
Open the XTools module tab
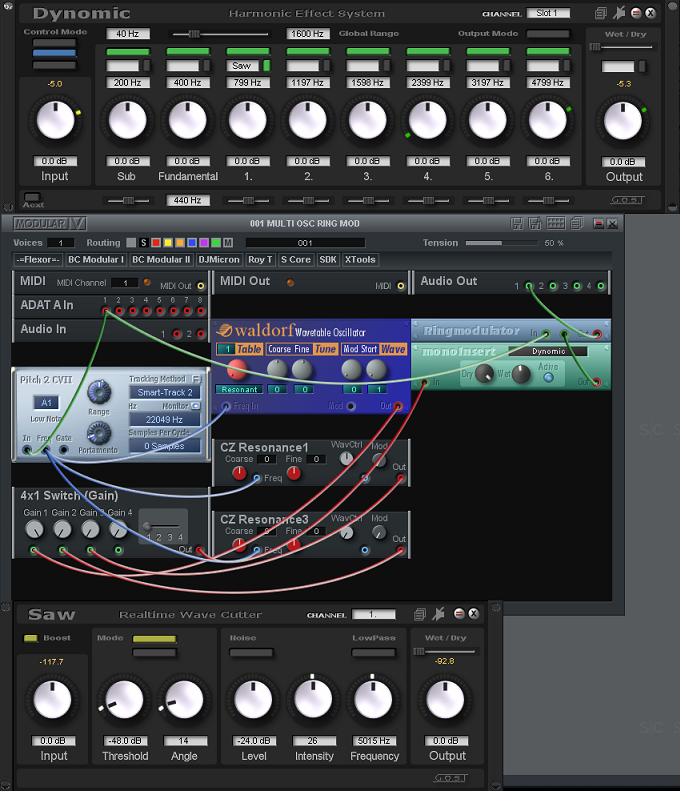click(360, 260)
